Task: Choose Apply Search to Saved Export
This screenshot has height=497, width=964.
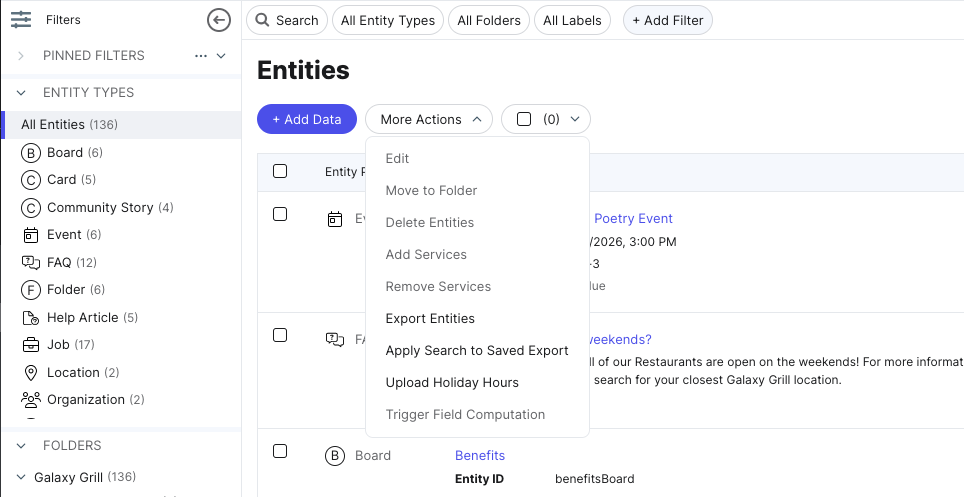Action: pyautogui.click(x=477, y=351)
